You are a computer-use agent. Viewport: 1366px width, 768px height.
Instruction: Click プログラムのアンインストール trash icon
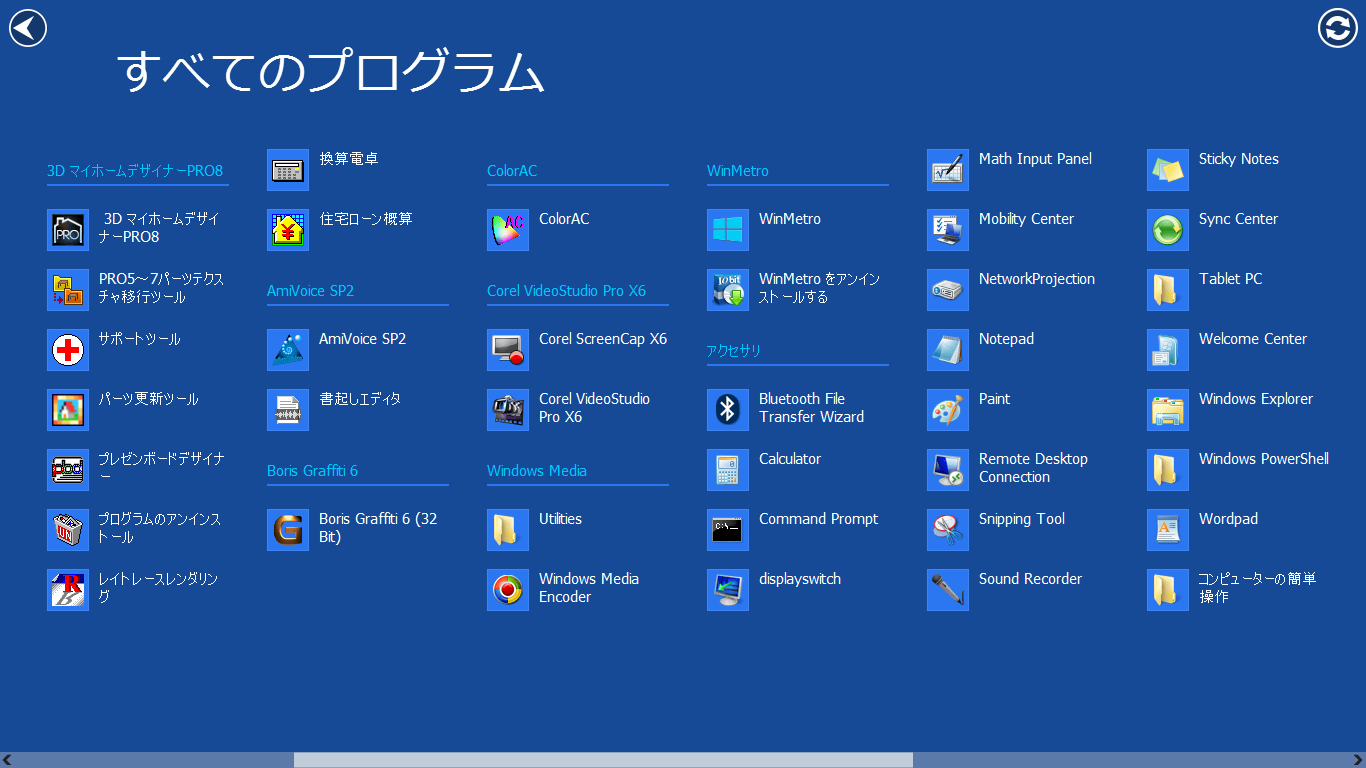click(68, 530)
